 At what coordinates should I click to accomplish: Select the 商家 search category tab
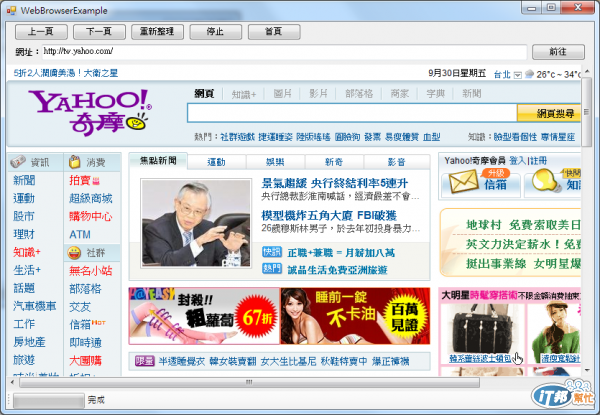click(x=399, y=93)
